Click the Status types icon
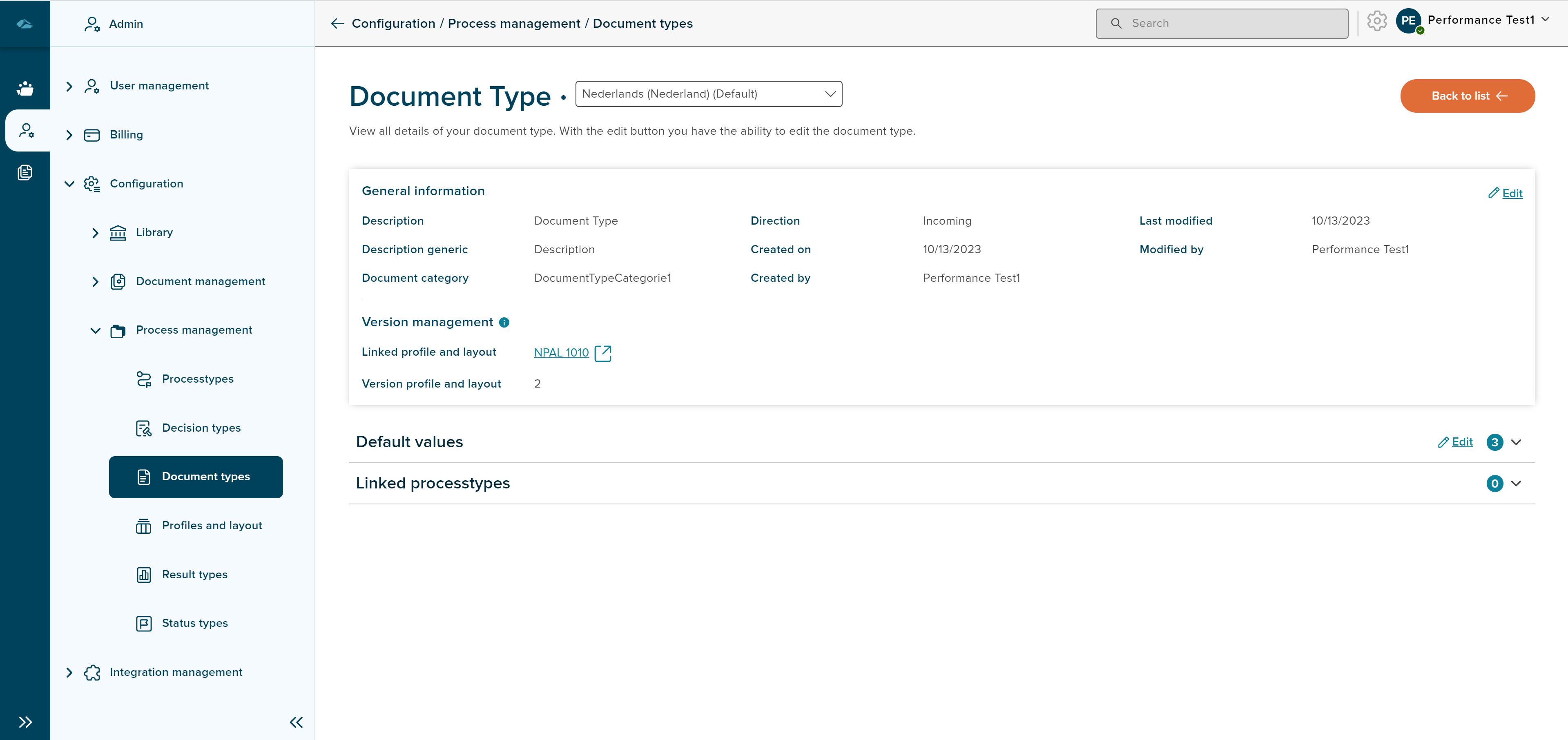Screen dimensions: 1568x740 point(144,623)
